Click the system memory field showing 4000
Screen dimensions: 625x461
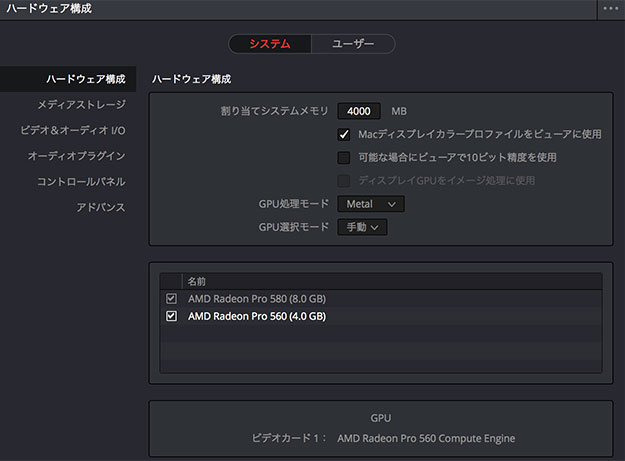coord(361,111)
